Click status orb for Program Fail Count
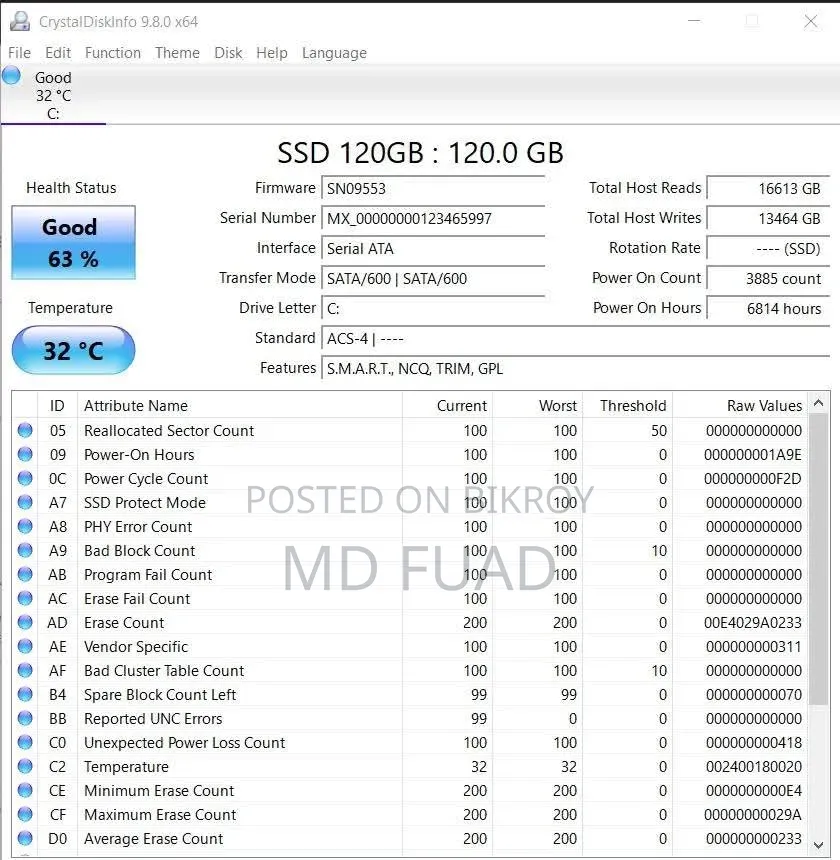The width and height of the screenshot is (840, 860). coord(25,574)
